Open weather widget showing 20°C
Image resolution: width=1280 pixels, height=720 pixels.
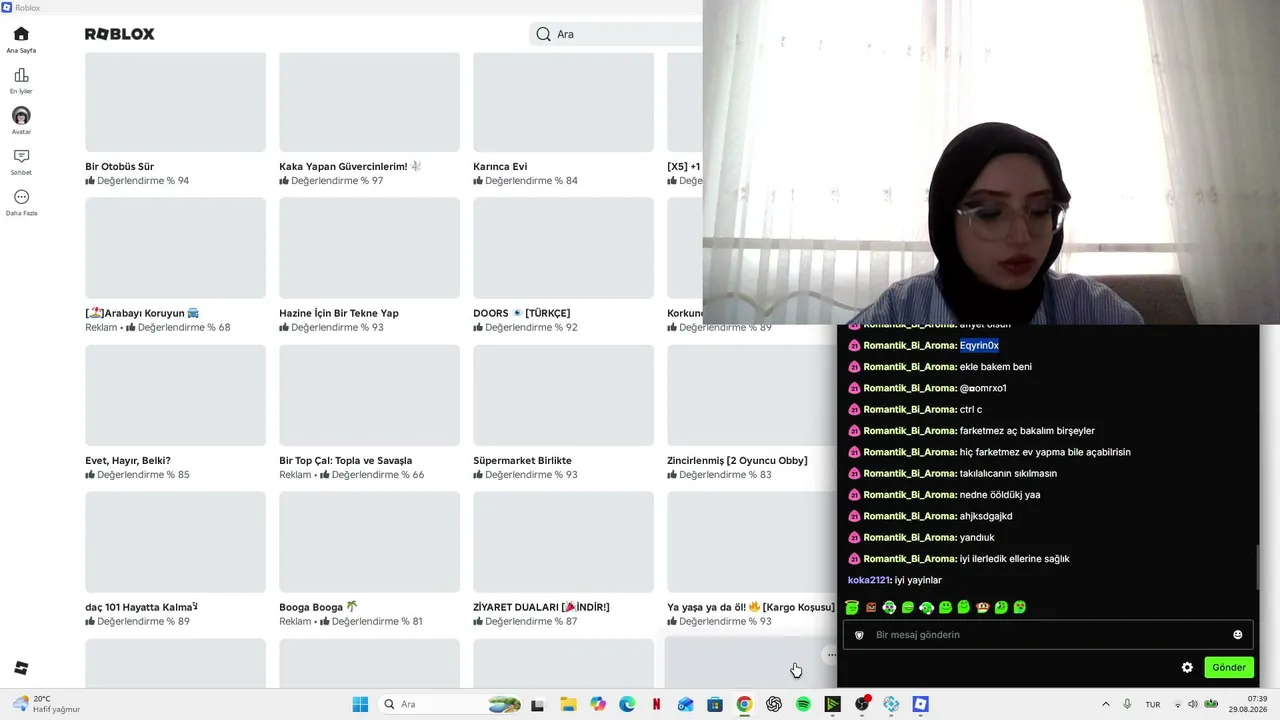coord(46,704)
